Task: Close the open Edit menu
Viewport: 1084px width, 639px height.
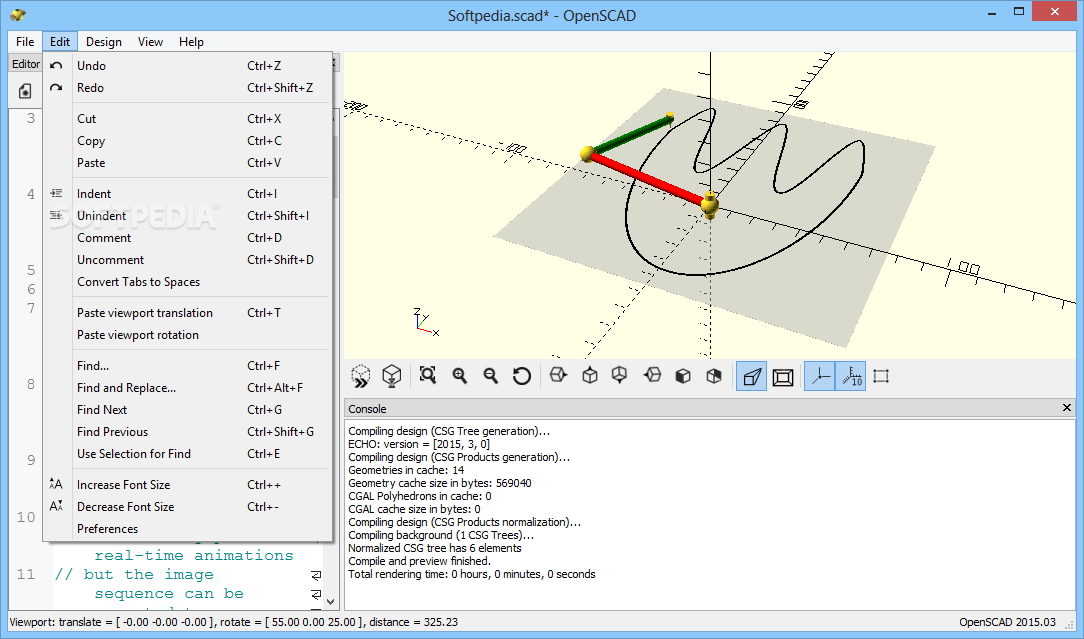Action: coord(60,41)
